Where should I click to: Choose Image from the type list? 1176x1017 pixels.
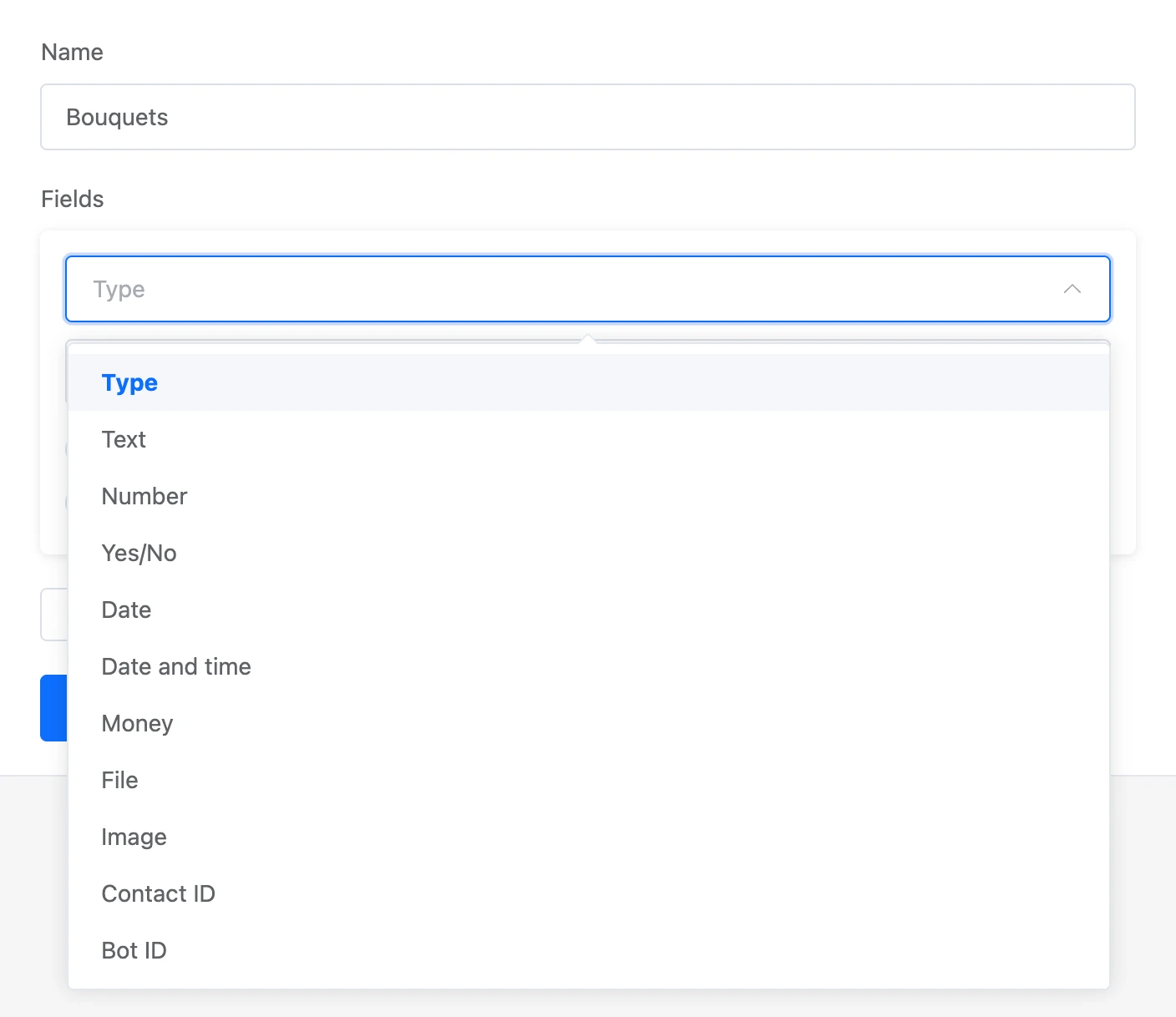tap(589, 837)
